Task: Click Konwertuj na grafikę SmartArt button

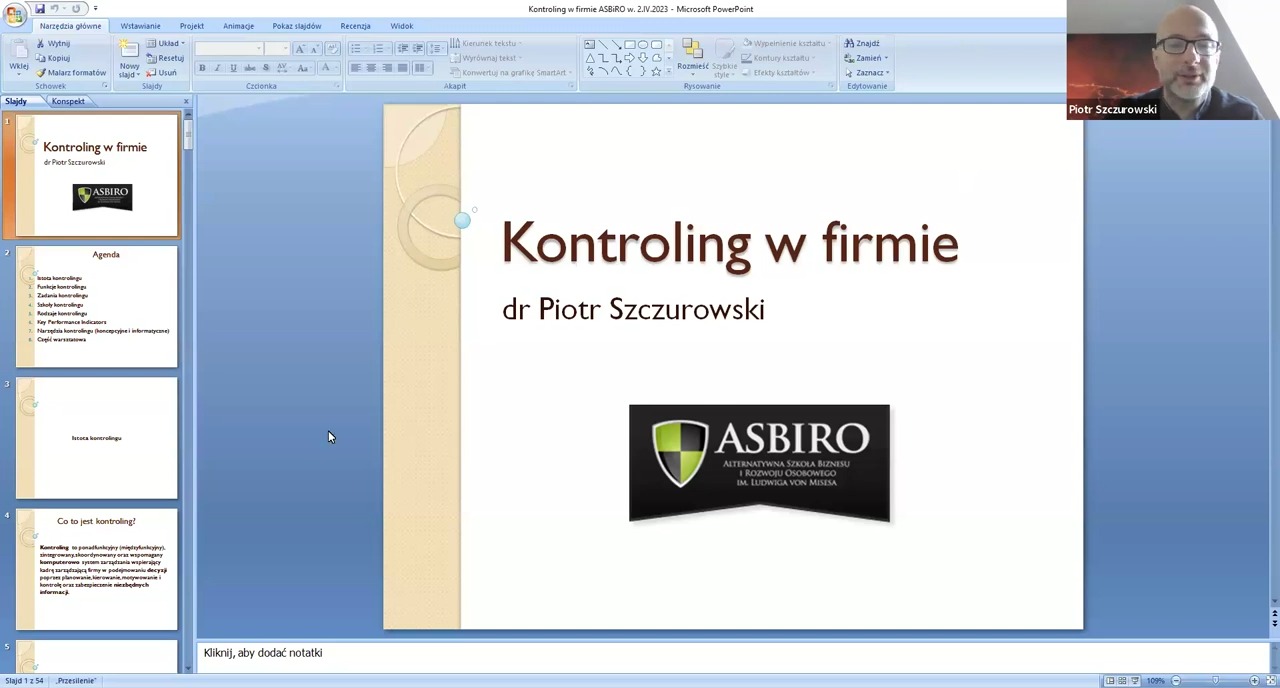Action: (510, 73)
